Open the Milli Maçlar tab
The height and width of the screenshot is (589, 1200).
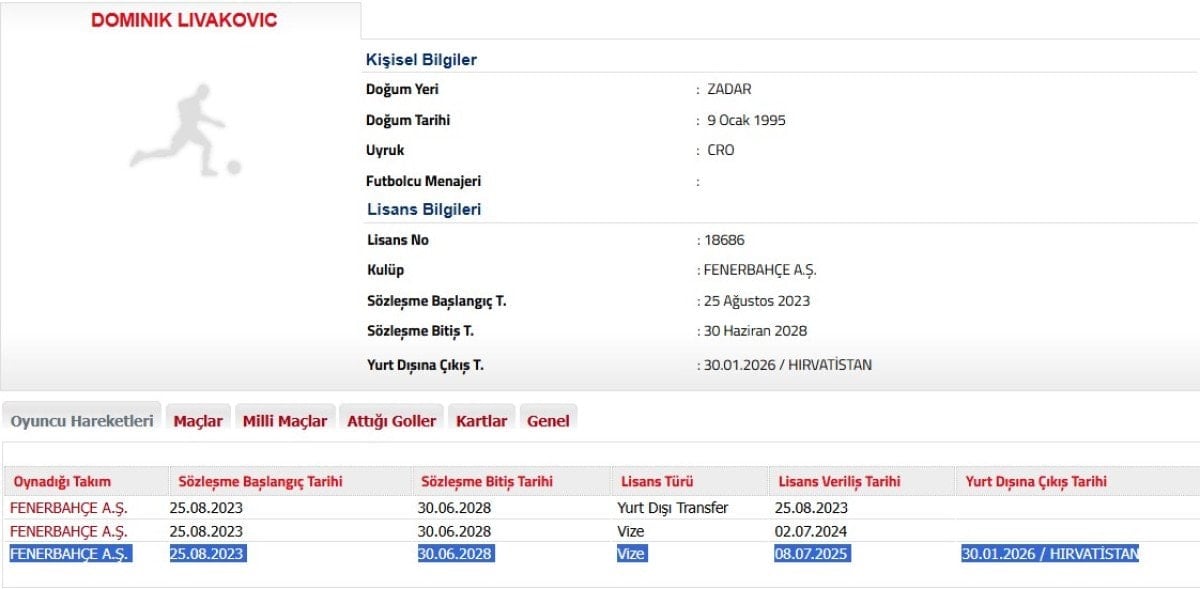pyautogui.click(x=285, y=420)
